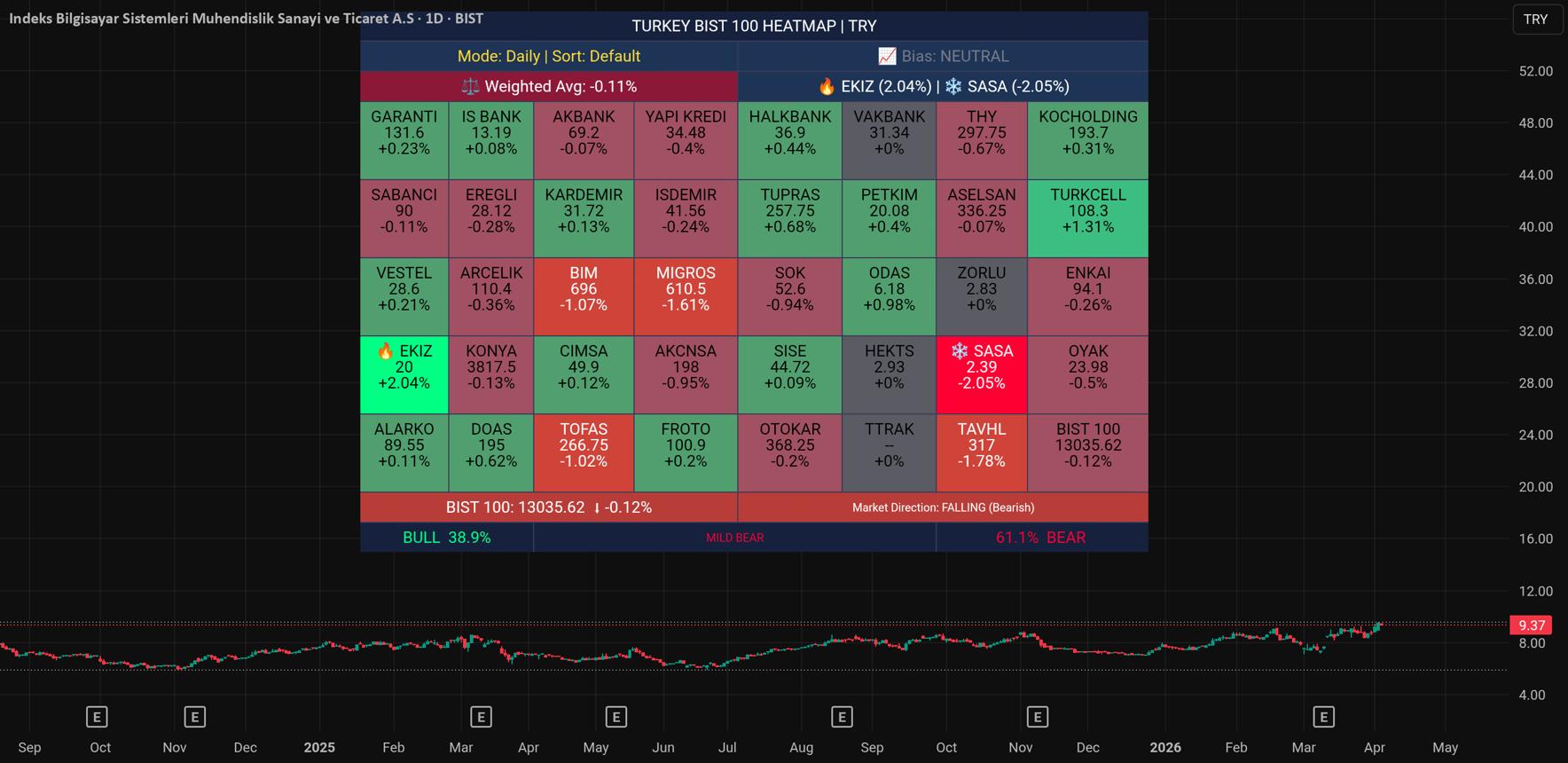Click the Bias: NEUTRAL header cell
The width and height of the screenshot is (1568, 763).
click(943, 56)
